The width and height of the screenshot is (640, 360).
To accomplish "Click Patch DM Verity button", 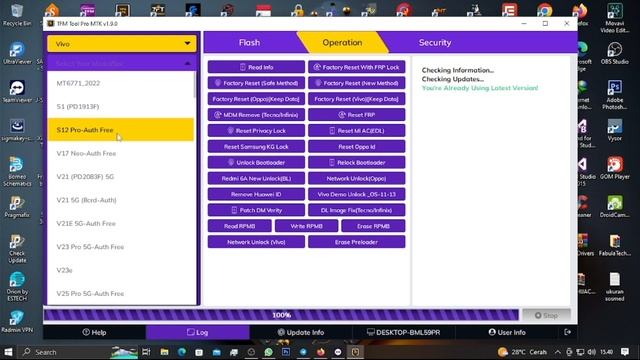I will click(x=256, y=210).
